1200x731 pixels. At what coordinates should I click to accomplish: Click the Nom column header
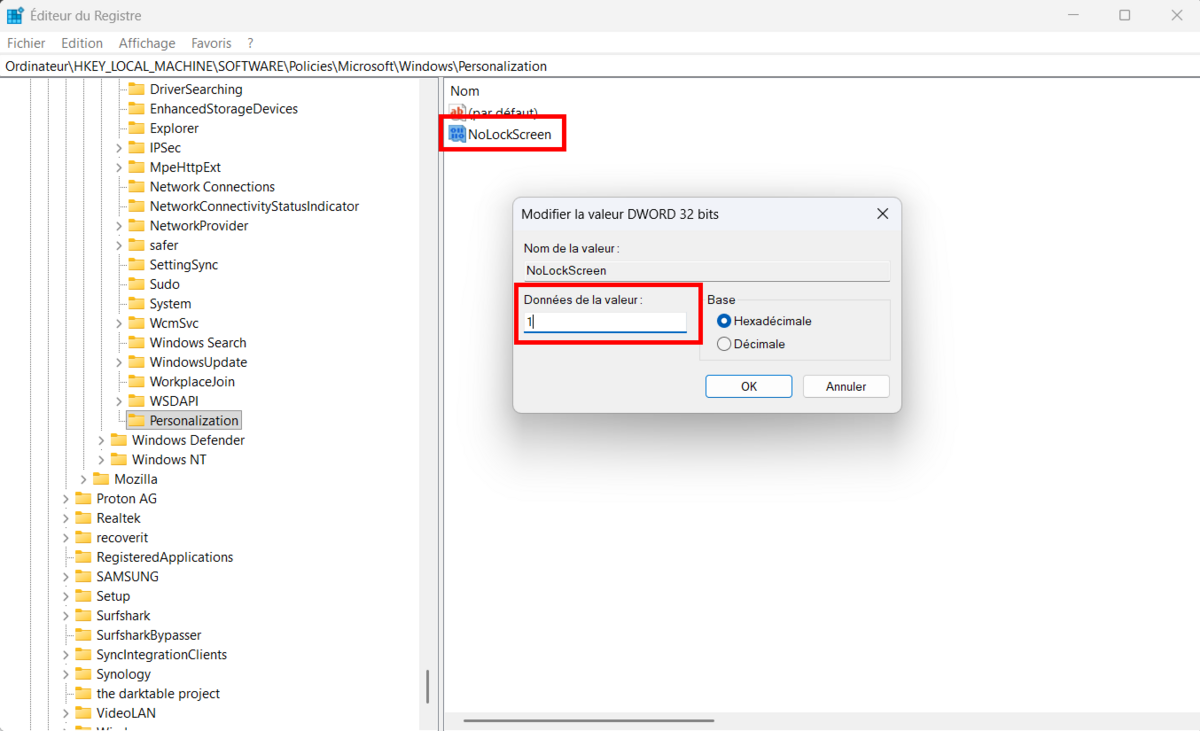point(465,91)
